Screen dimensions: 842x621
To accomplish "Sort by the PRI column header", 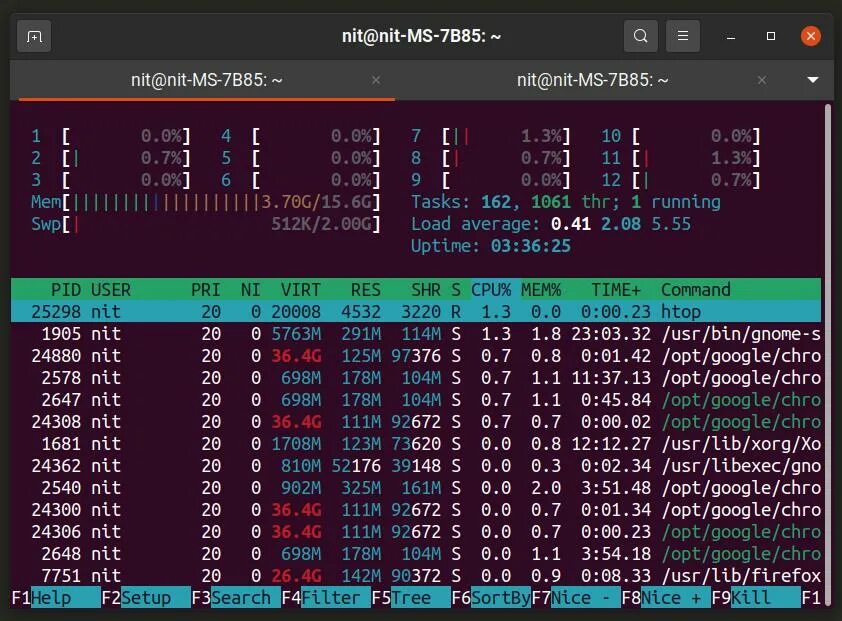I will [x=206, y=290].
